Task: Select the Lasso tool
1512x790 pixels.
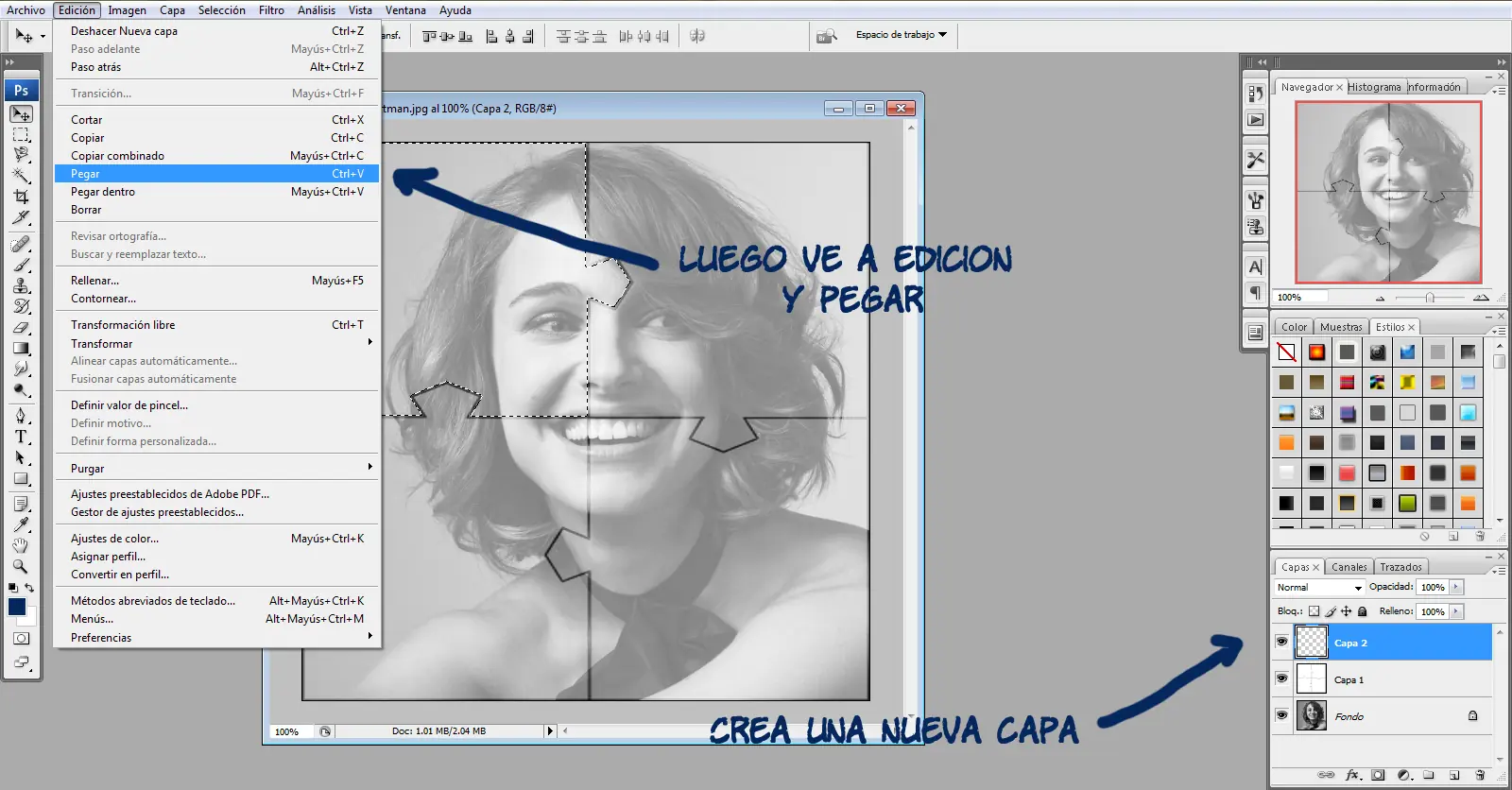Action: [21, 155]
